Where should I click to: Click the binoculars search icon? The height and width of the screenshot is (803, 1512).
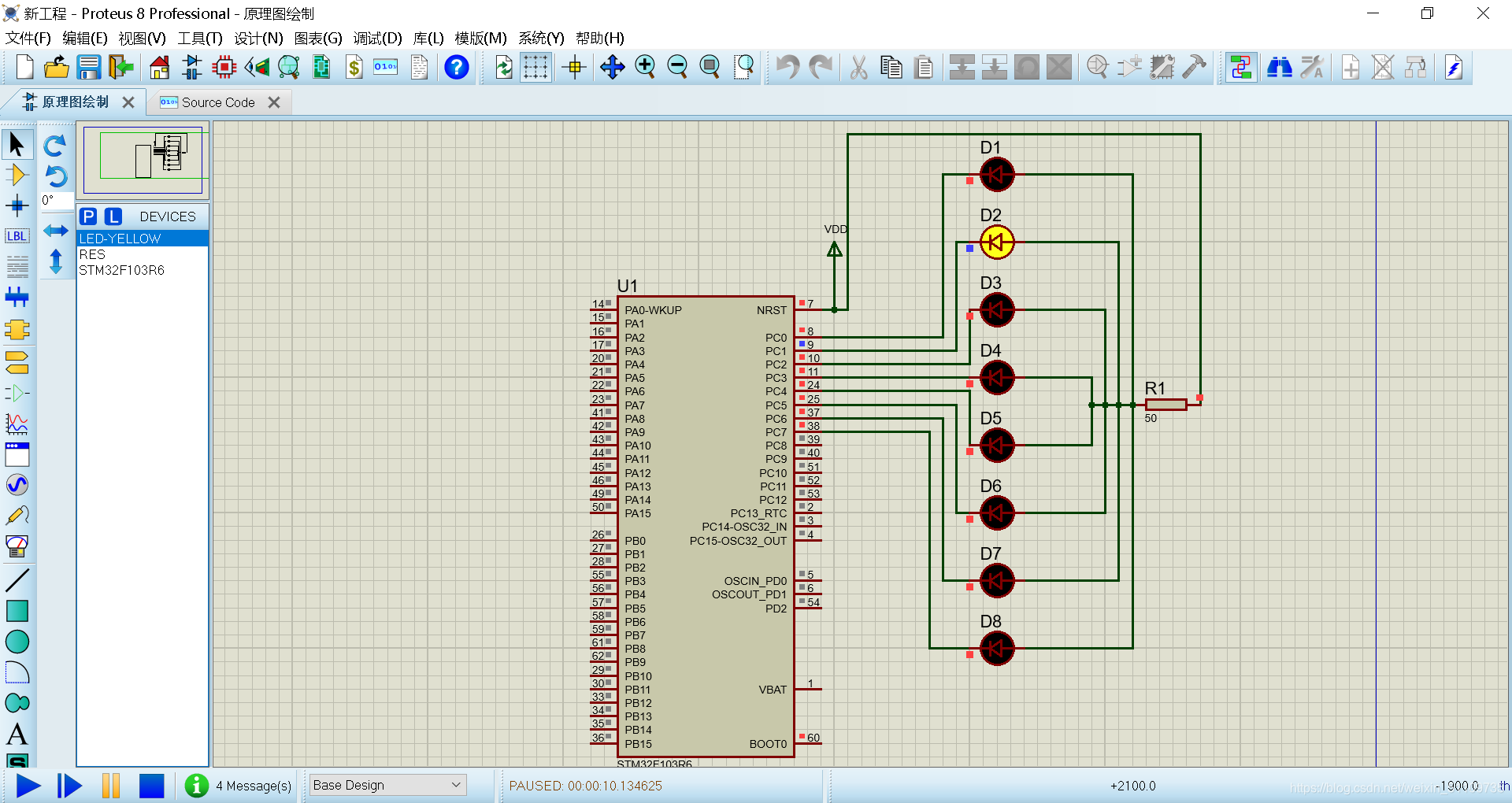coord(1279,68)
